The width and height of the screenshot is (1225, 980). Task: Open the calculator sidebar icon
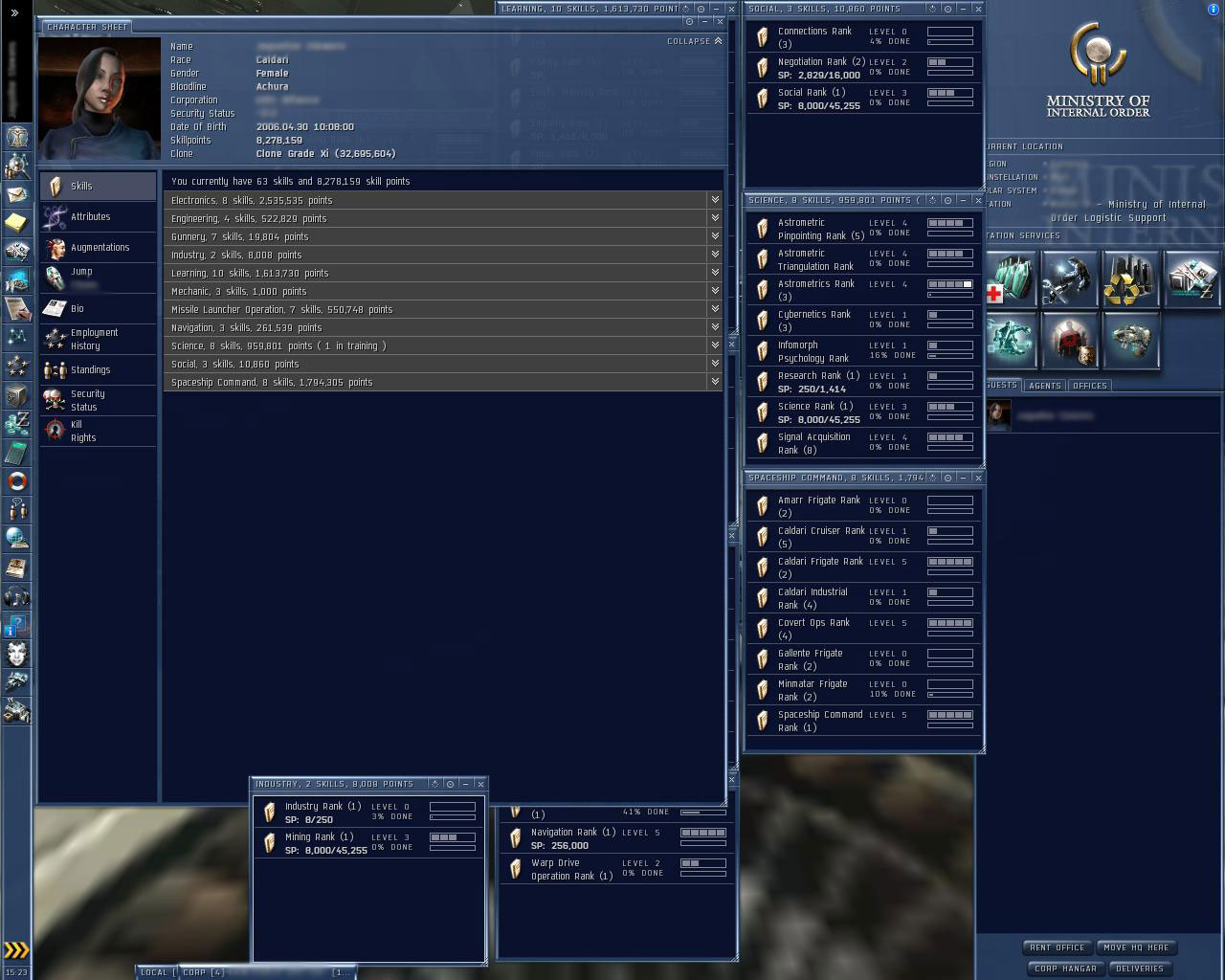17,452
